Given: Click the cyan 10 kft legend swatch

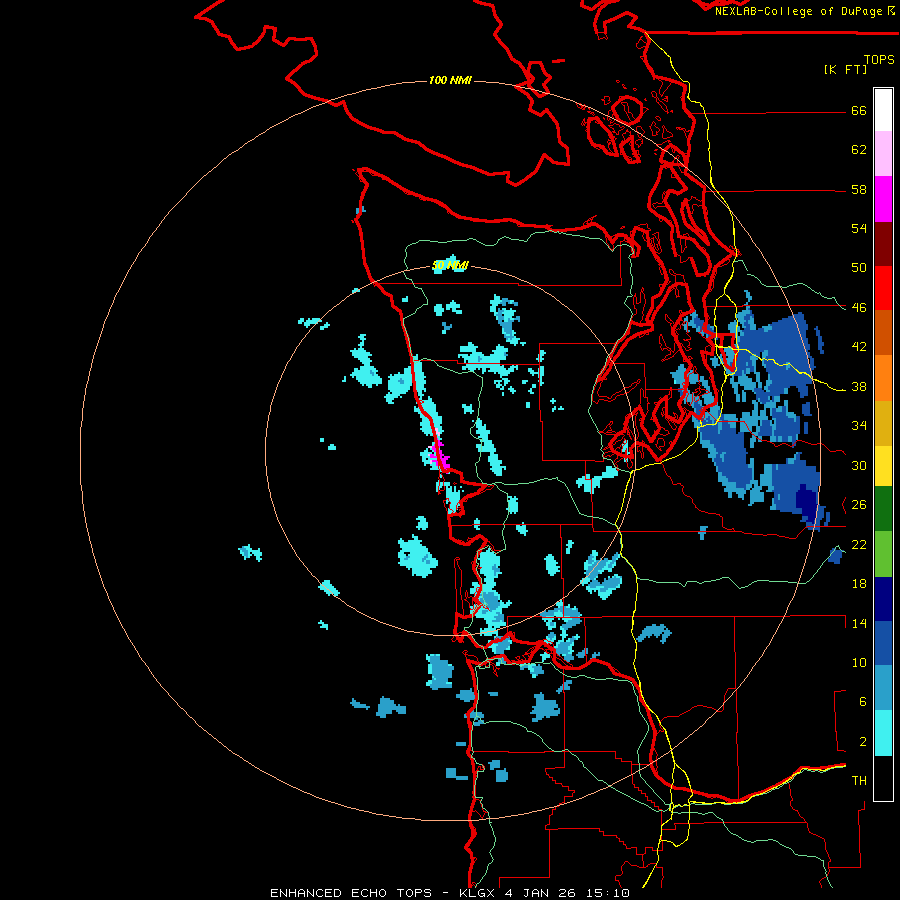Looking at the screenshot, I should [883, 733].
